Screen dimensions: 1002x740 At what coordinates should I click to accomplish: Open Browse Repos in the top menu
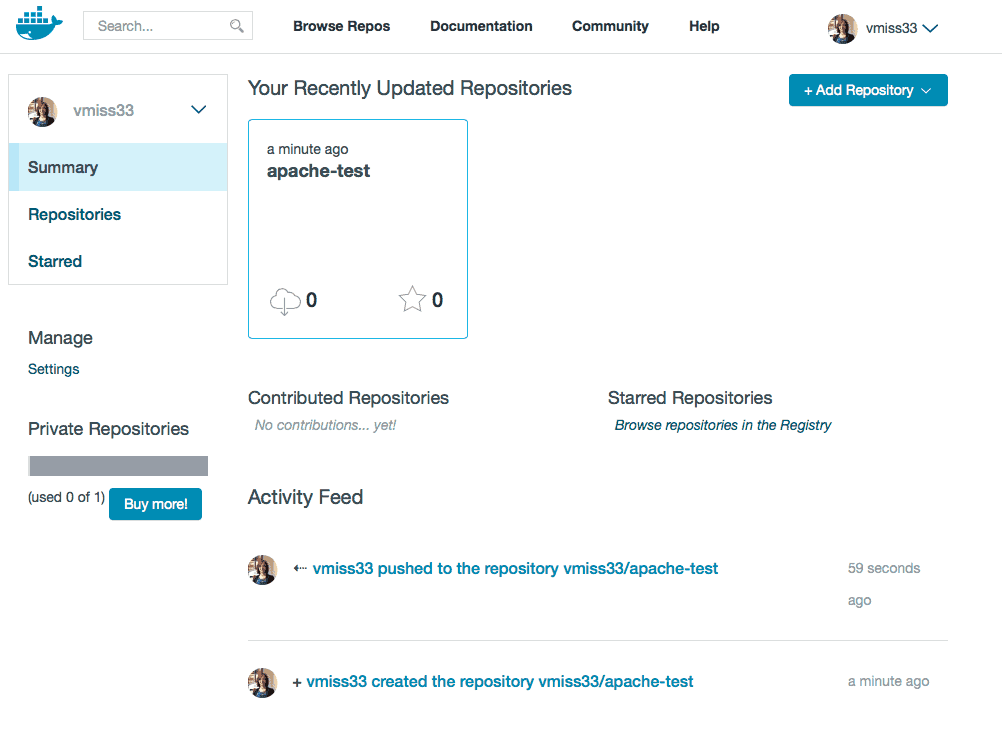[x=341, y=26]
